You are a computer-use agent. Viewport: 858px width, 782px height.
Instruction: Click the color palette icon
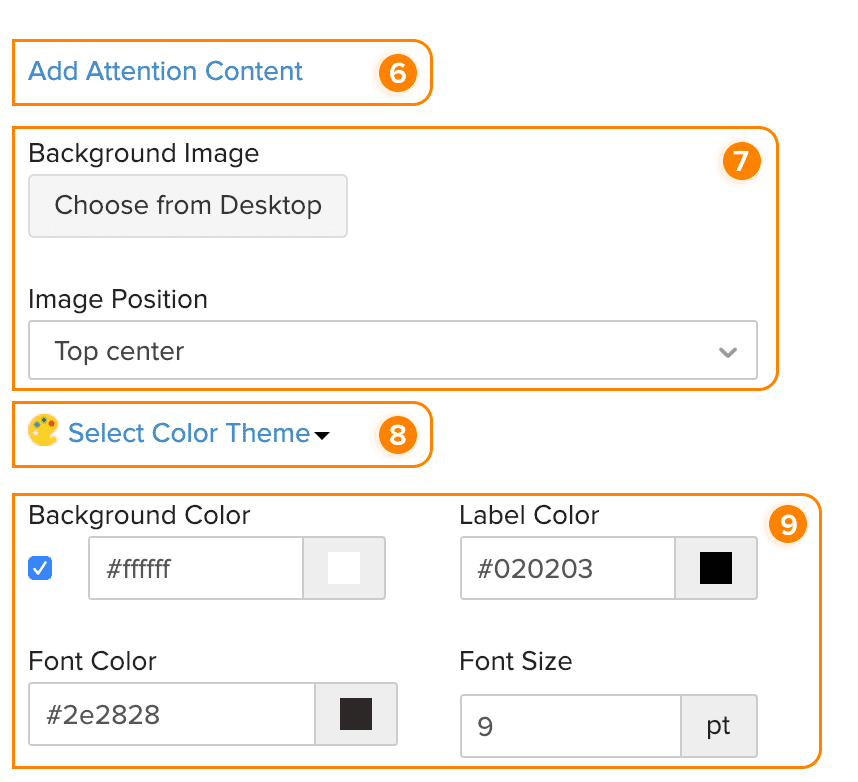pos(43,431)
